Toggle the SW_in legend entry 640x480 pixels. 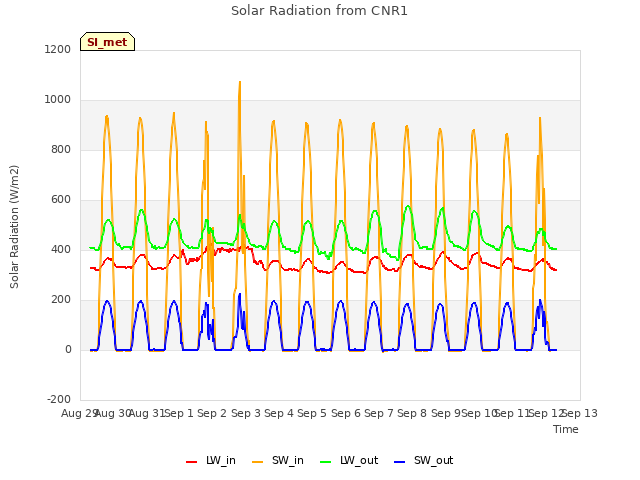click(278, 460)
